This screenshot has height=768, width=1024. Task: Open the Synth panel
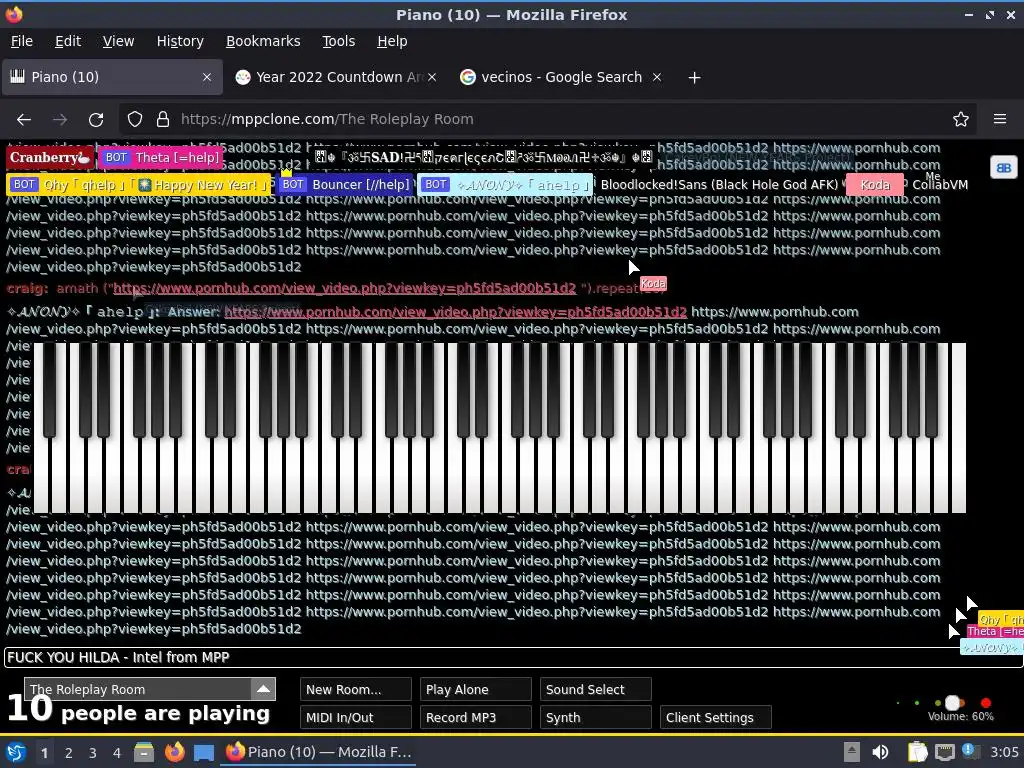point(596,718)
